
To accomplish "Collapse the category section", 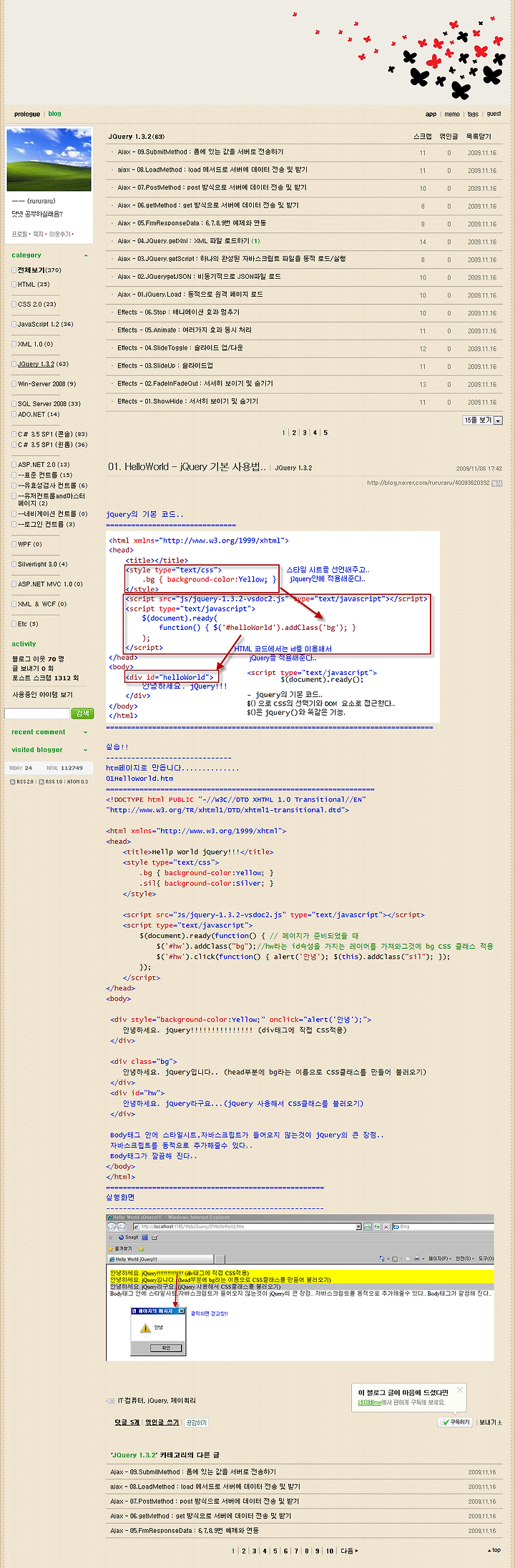I will click(x=86, y=256).
